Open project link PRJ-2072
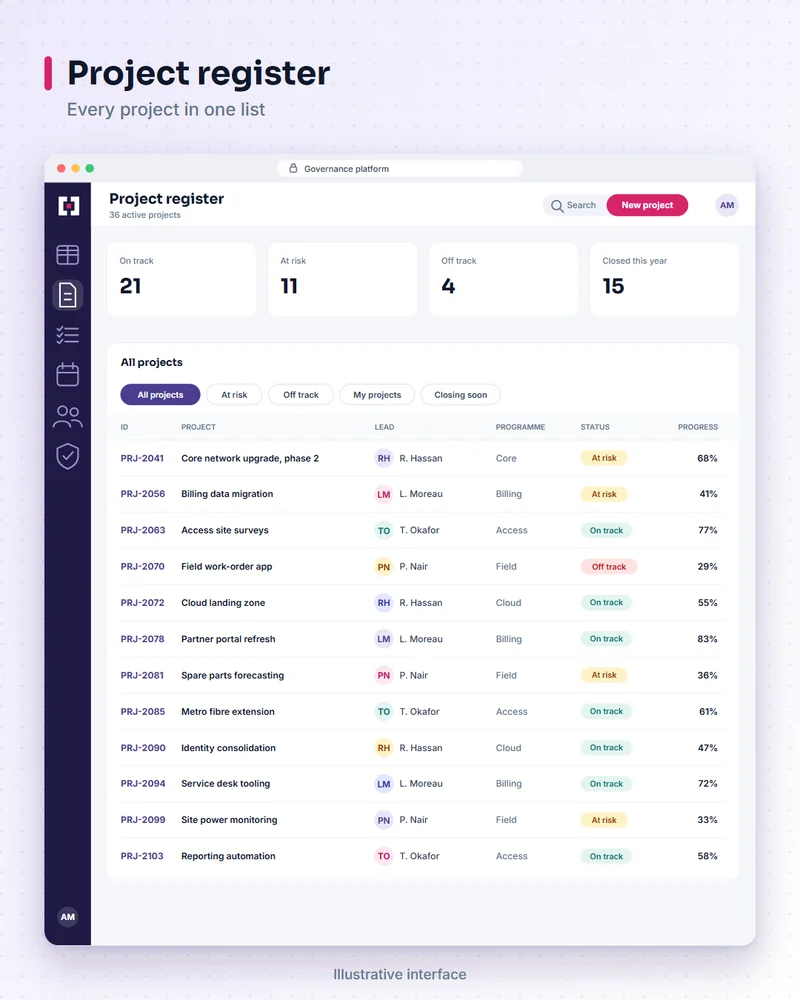Viewport: 800px width, 1000px height. pos(142,603)
